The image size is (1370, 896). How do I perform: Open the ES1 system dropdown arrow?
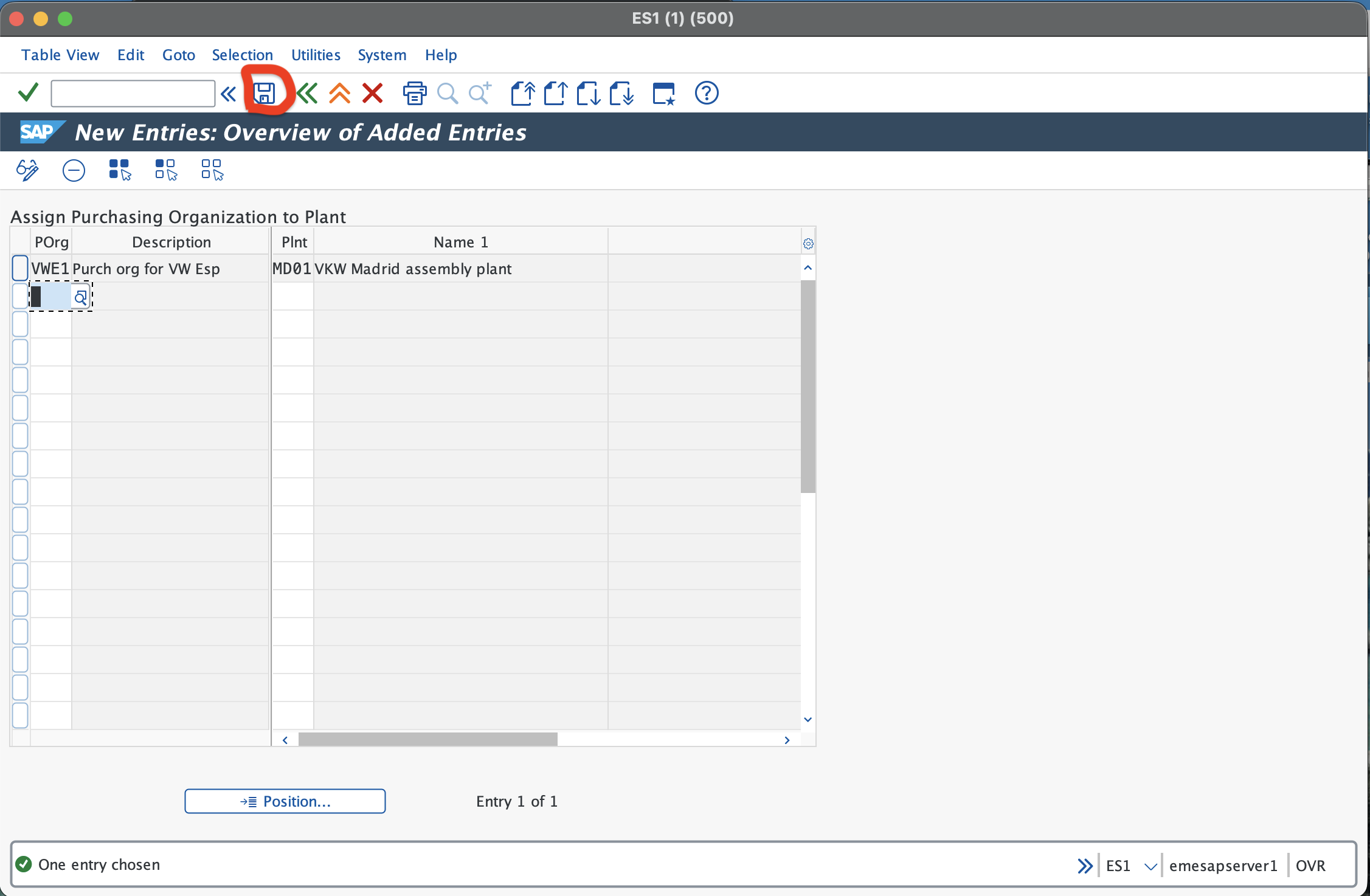pos(1150,866)
